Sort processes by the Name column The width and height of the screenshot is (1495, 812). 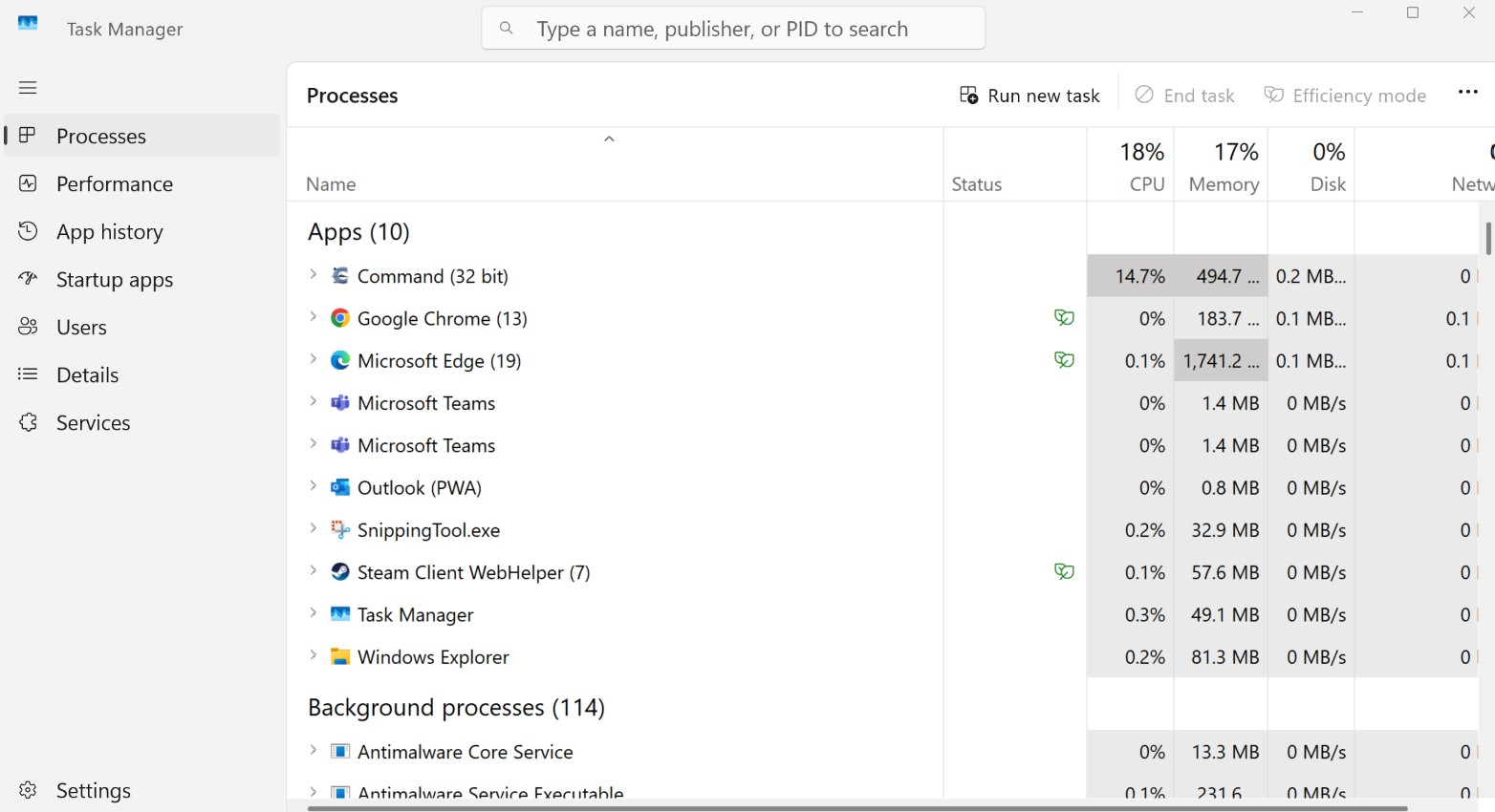coord(615,165)
